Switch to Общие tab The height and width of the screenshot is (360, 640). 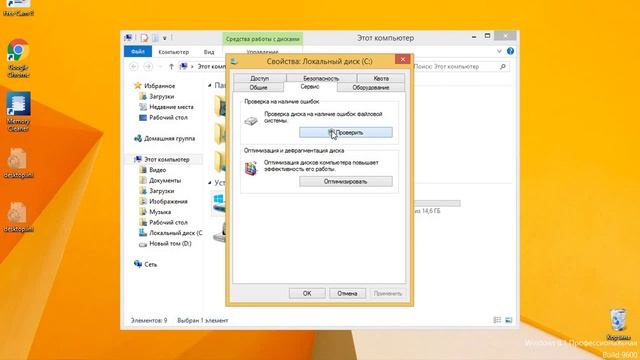click(258, 87)
